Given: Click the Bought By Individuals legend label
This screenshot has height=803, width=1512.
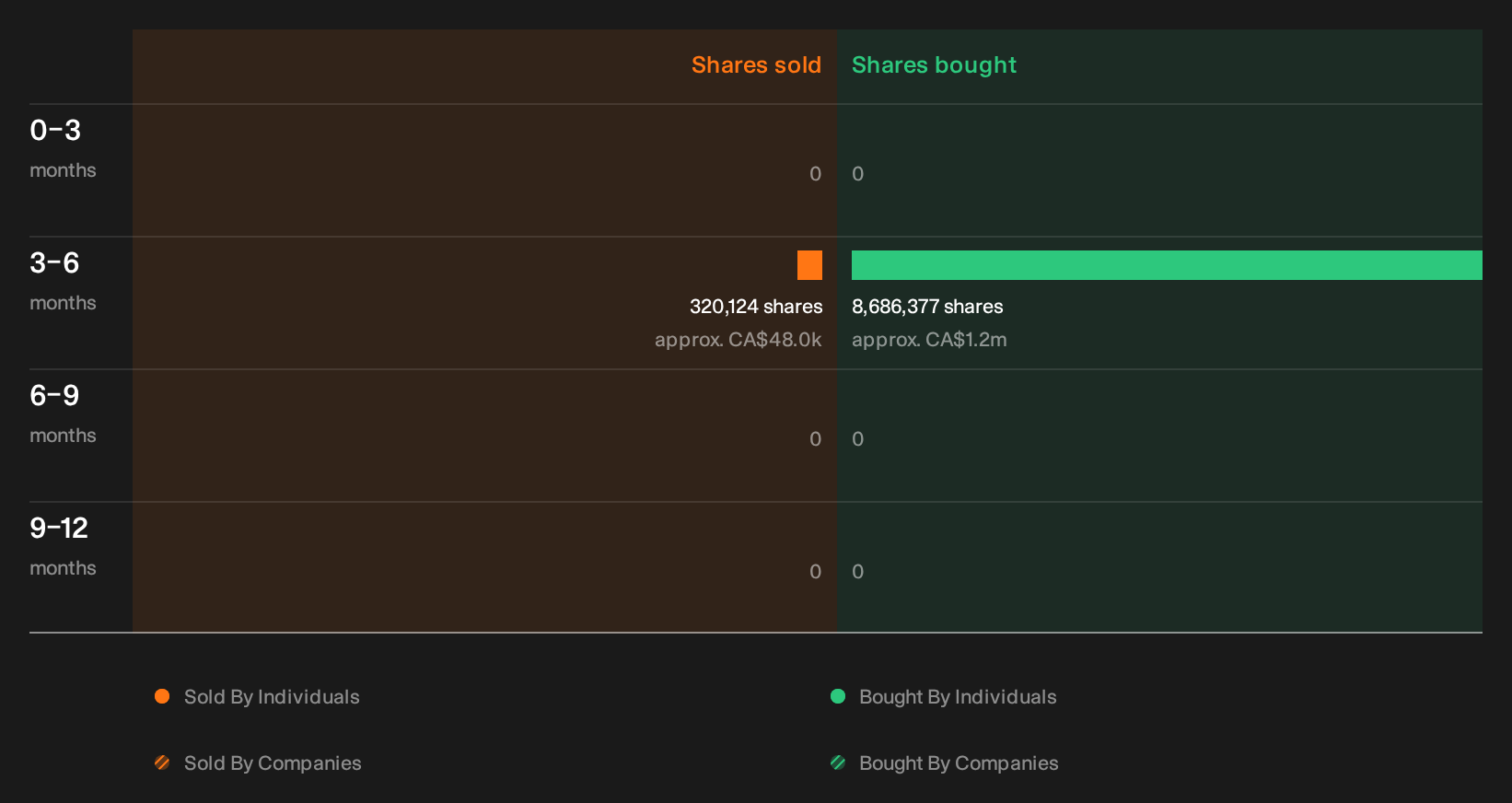Looking at the screenshot, I should (958, 697).
